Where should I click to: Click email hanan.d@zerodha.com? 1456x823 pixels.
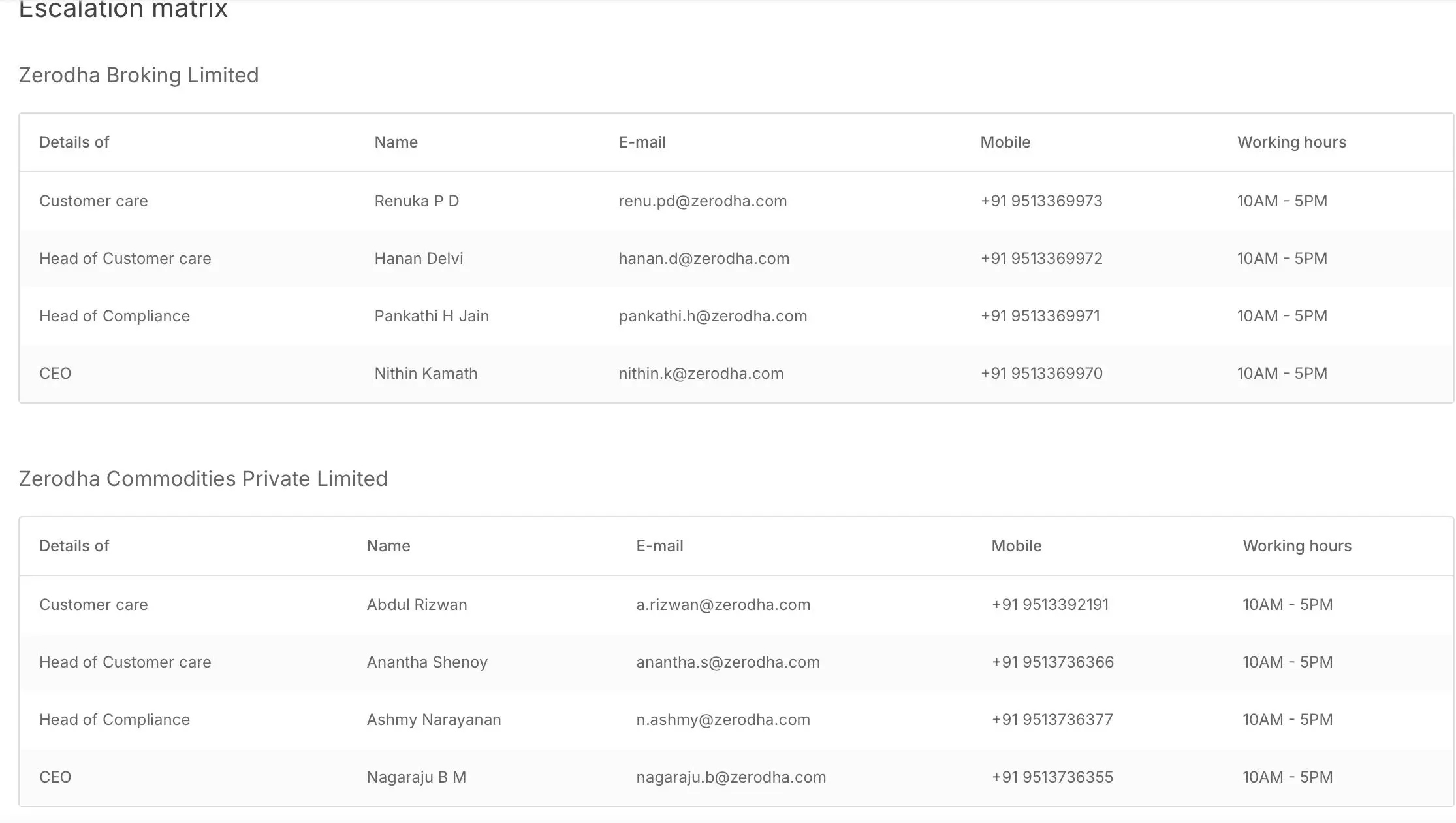[704, 259]
